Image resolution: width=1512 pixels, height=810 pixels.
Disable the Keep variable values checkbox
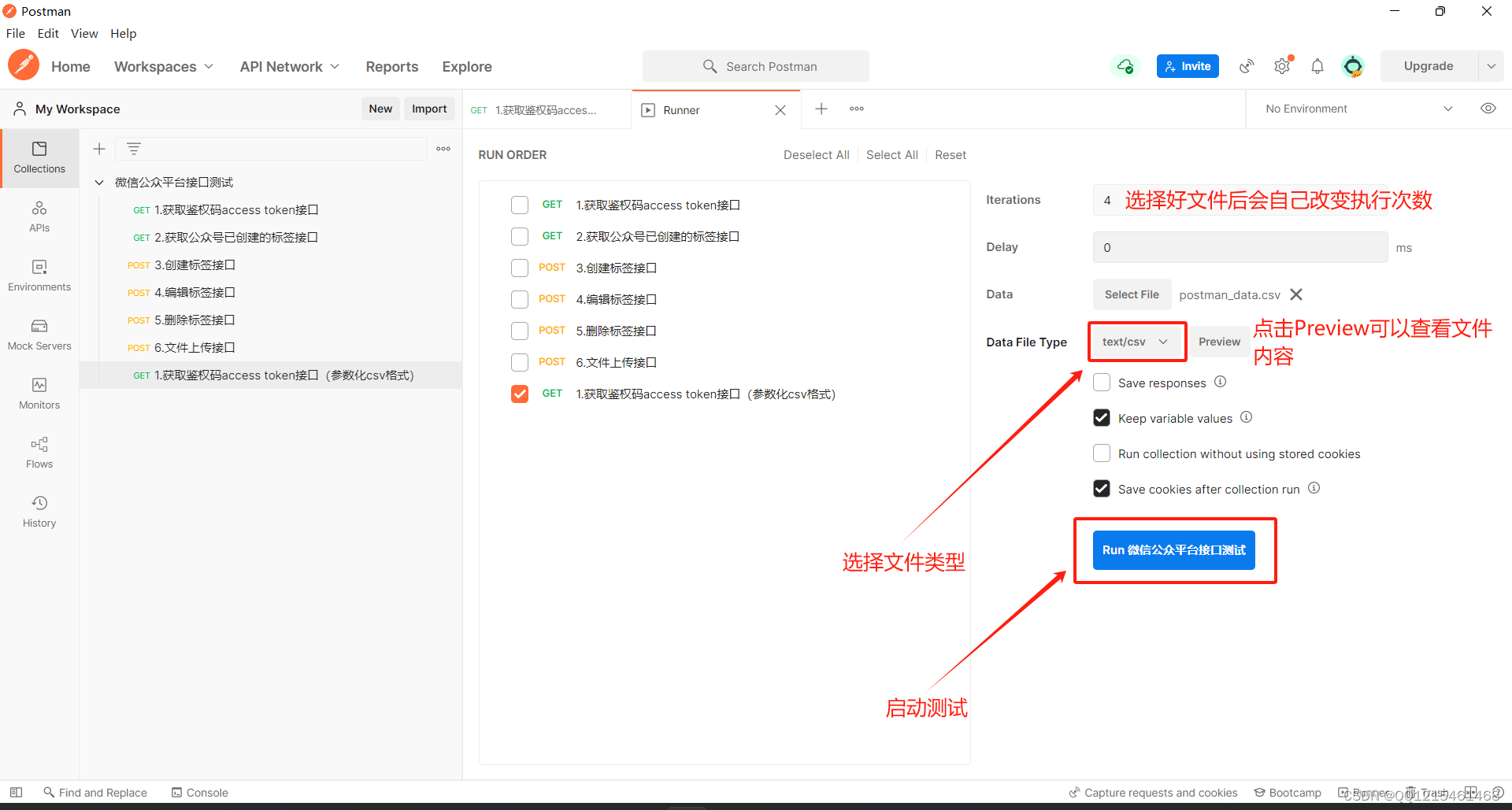pos(1102,418)
